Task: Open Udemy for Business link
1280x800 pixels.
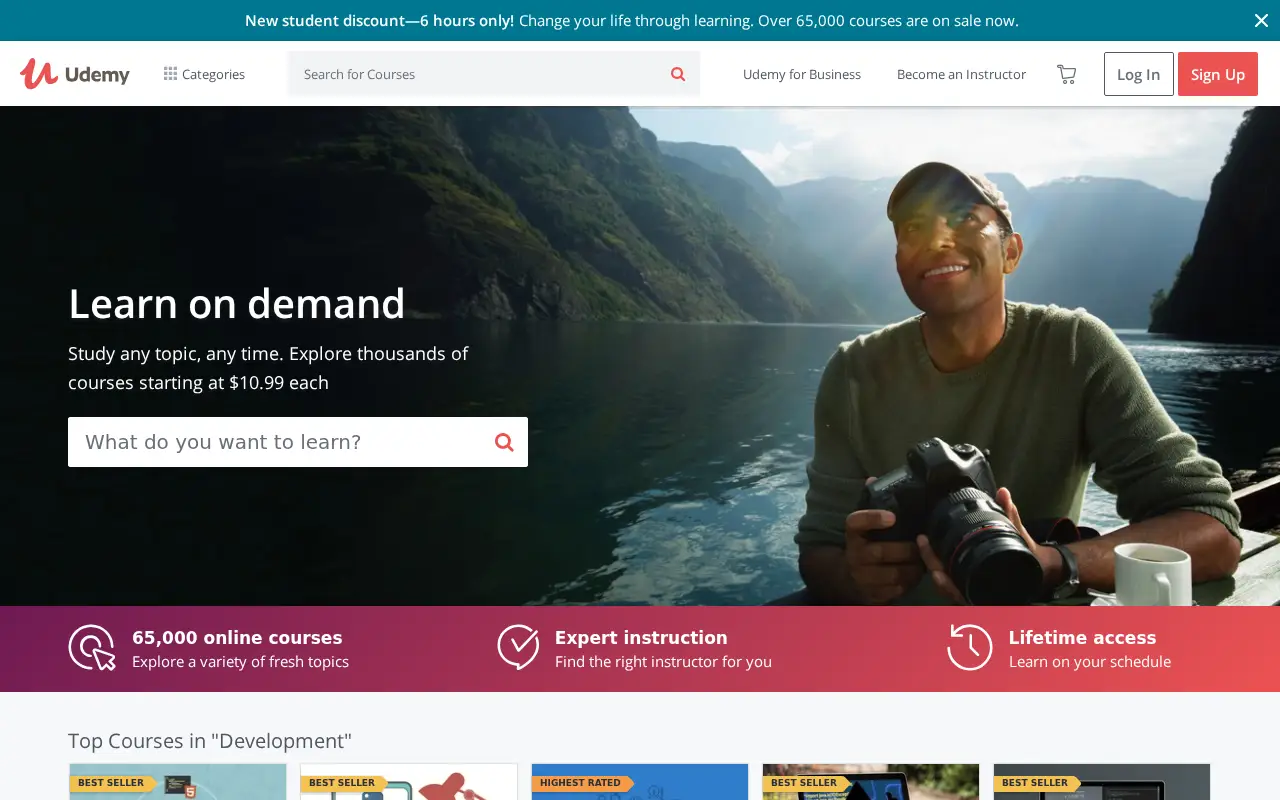Action: (802, 74)
